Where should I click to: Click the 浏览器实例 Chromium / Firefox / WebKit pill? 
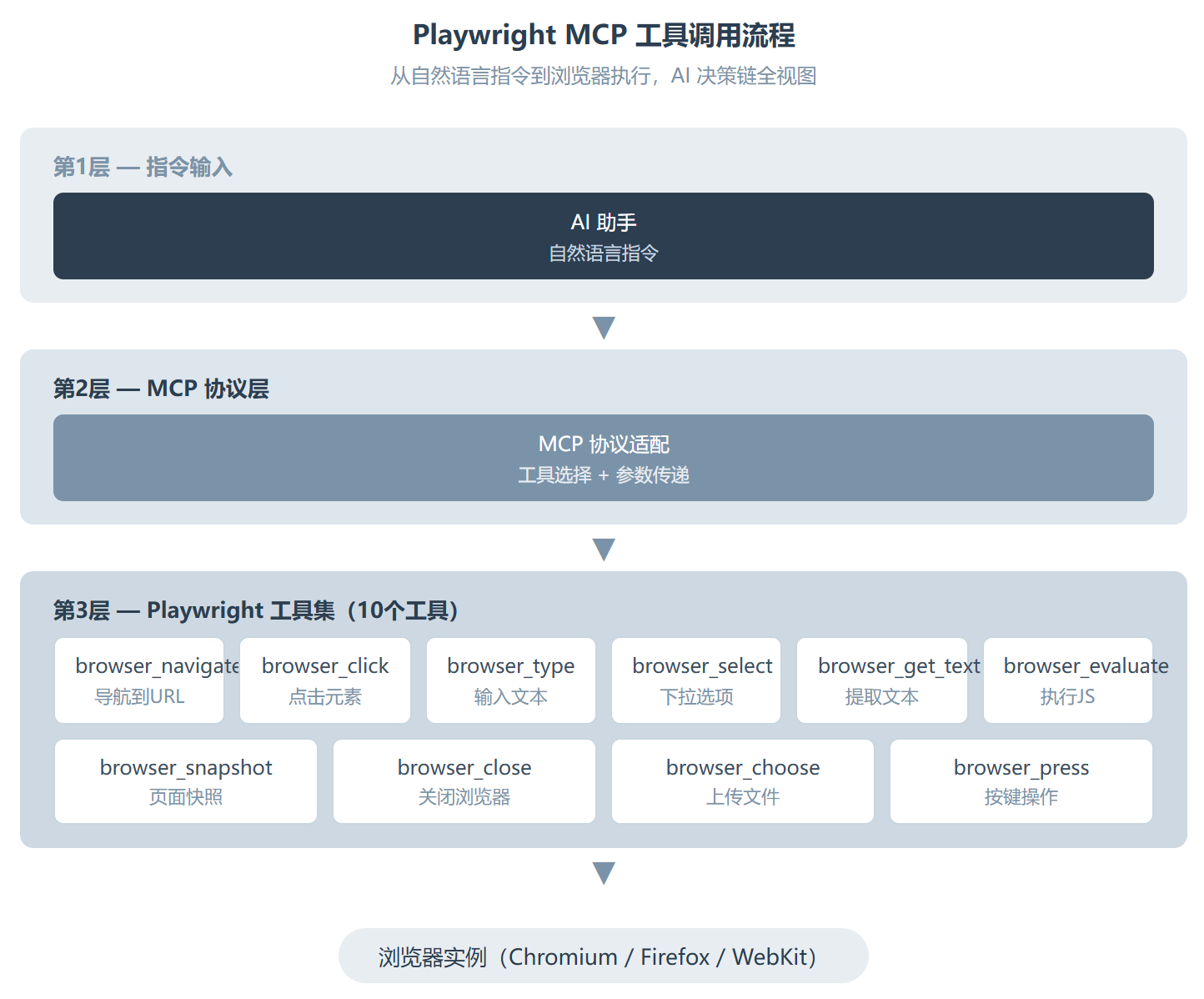point(604,956)
